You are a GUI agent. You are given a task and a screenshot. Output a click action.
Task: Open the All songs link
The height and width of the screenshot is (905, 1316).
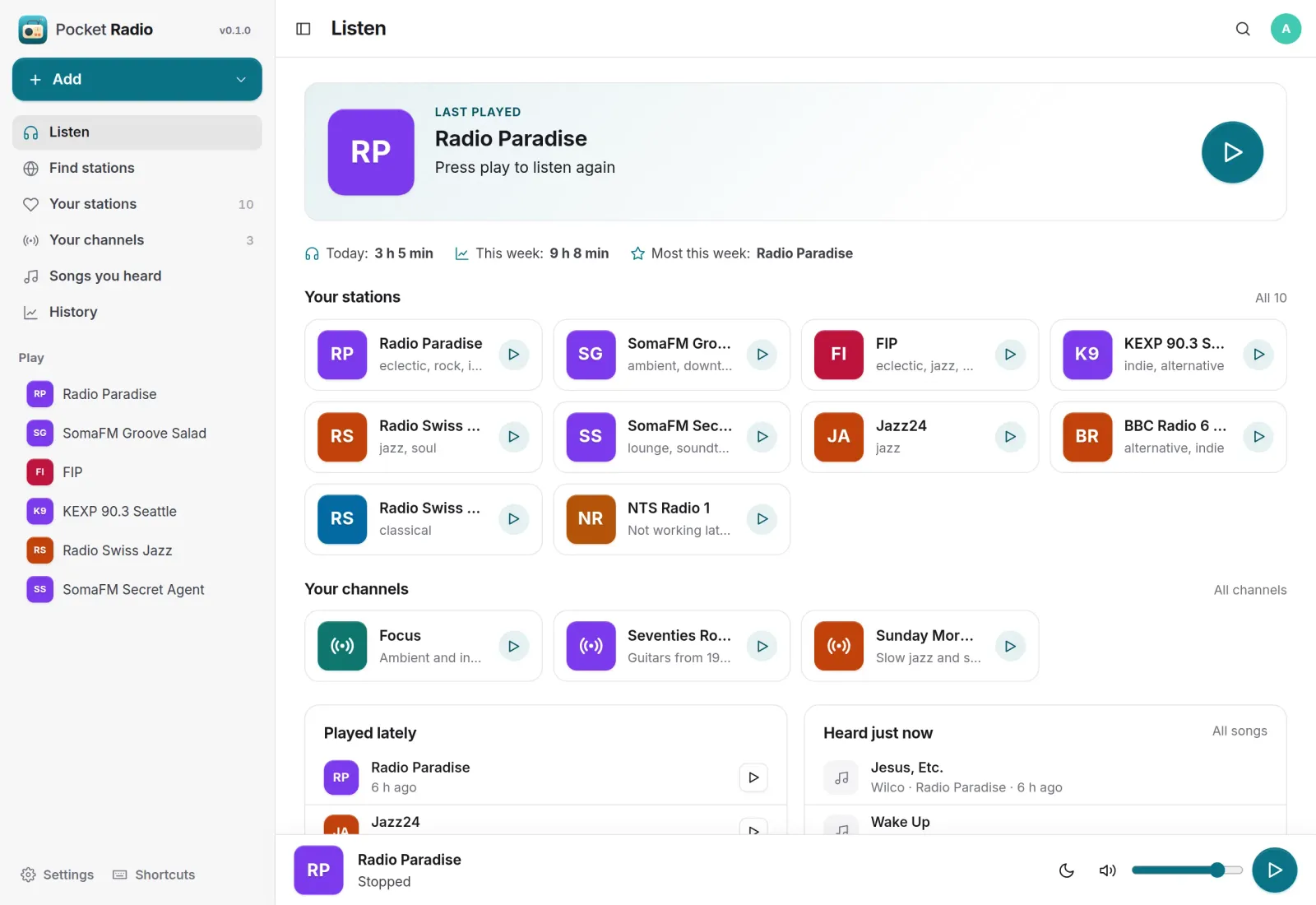click(1240, 731)
